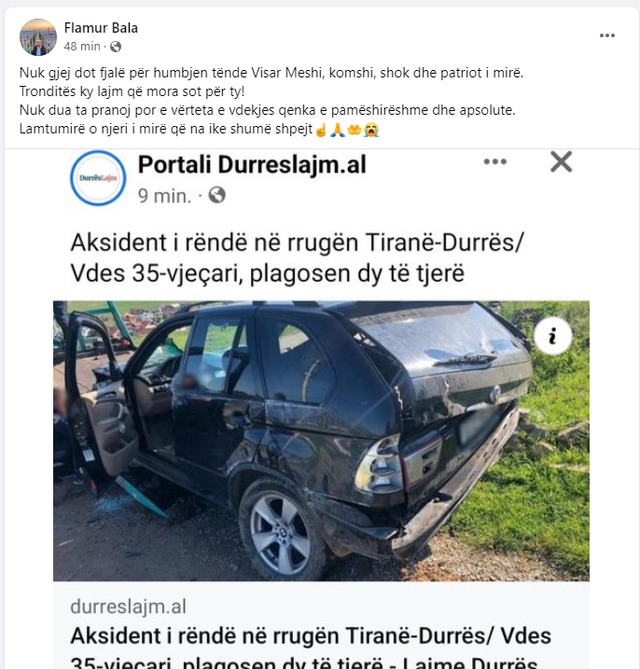Click the Portali Durreslajm.al page name
Viewport: 640px width, 669px height.
(x=252, y=165)
